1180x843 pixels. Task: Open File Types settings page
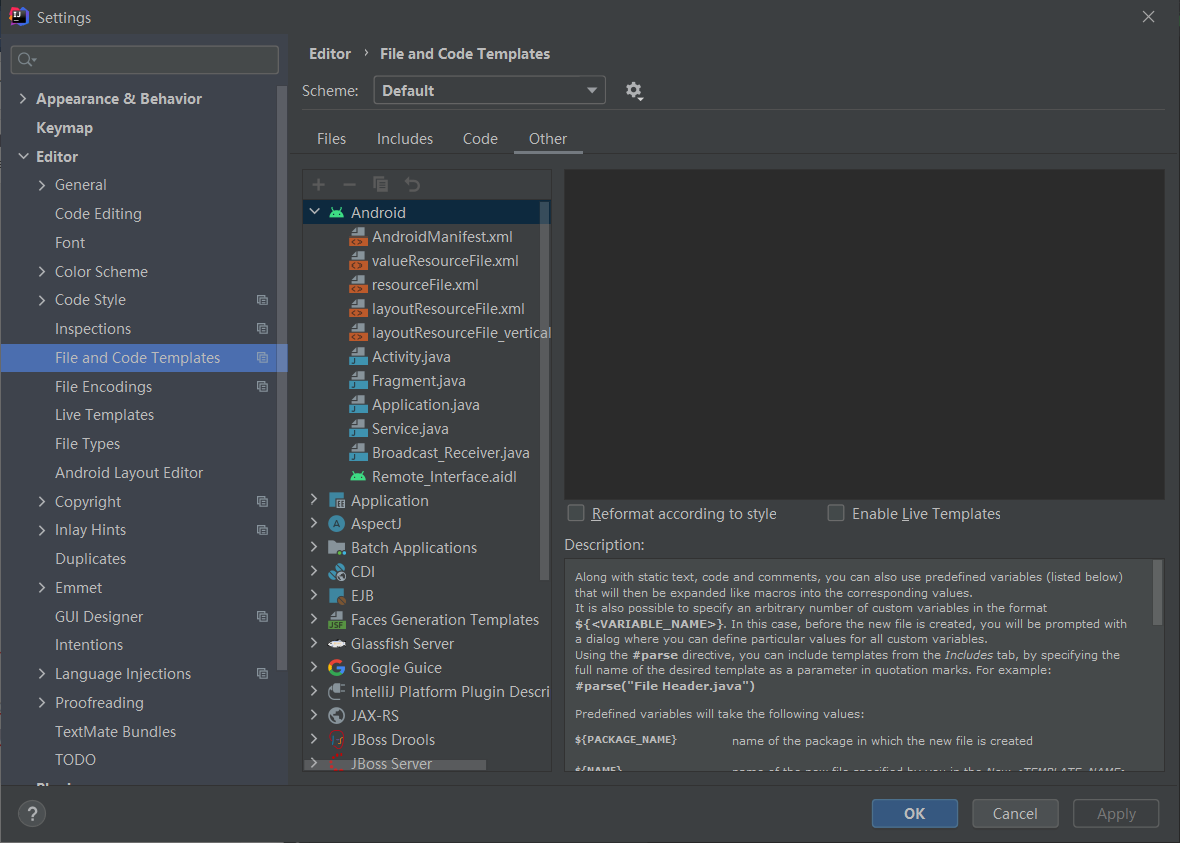tap(87, 444)
